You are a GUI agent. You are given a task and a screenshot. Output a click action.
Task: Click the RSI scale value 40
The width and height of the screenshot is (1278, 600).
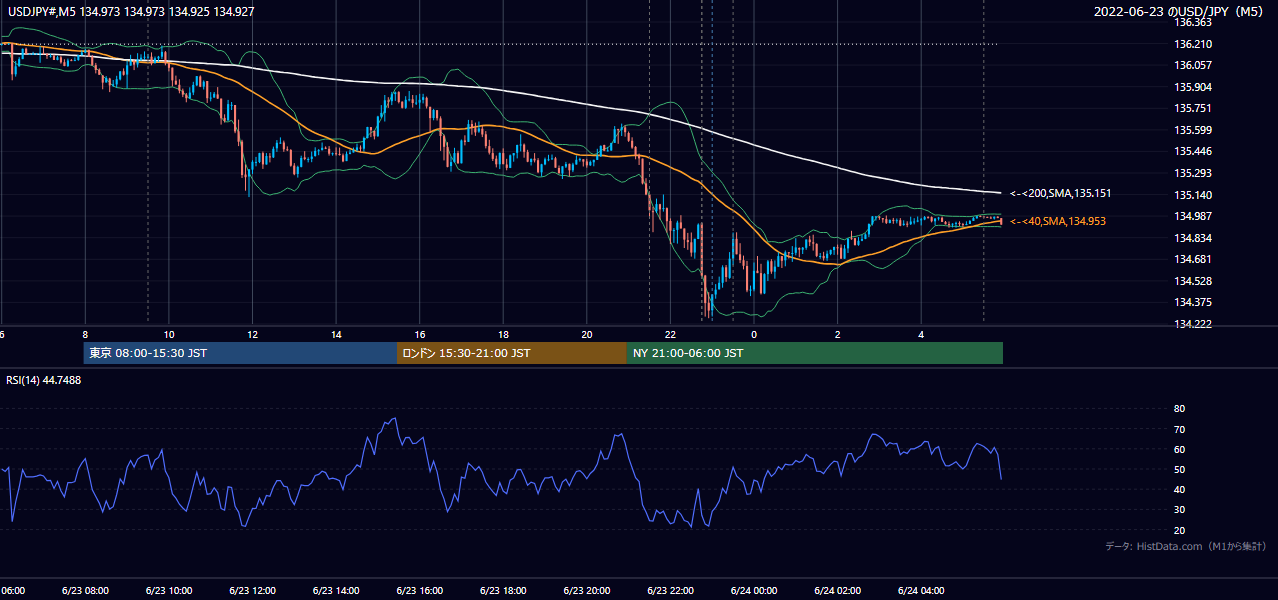(1179, 489)
